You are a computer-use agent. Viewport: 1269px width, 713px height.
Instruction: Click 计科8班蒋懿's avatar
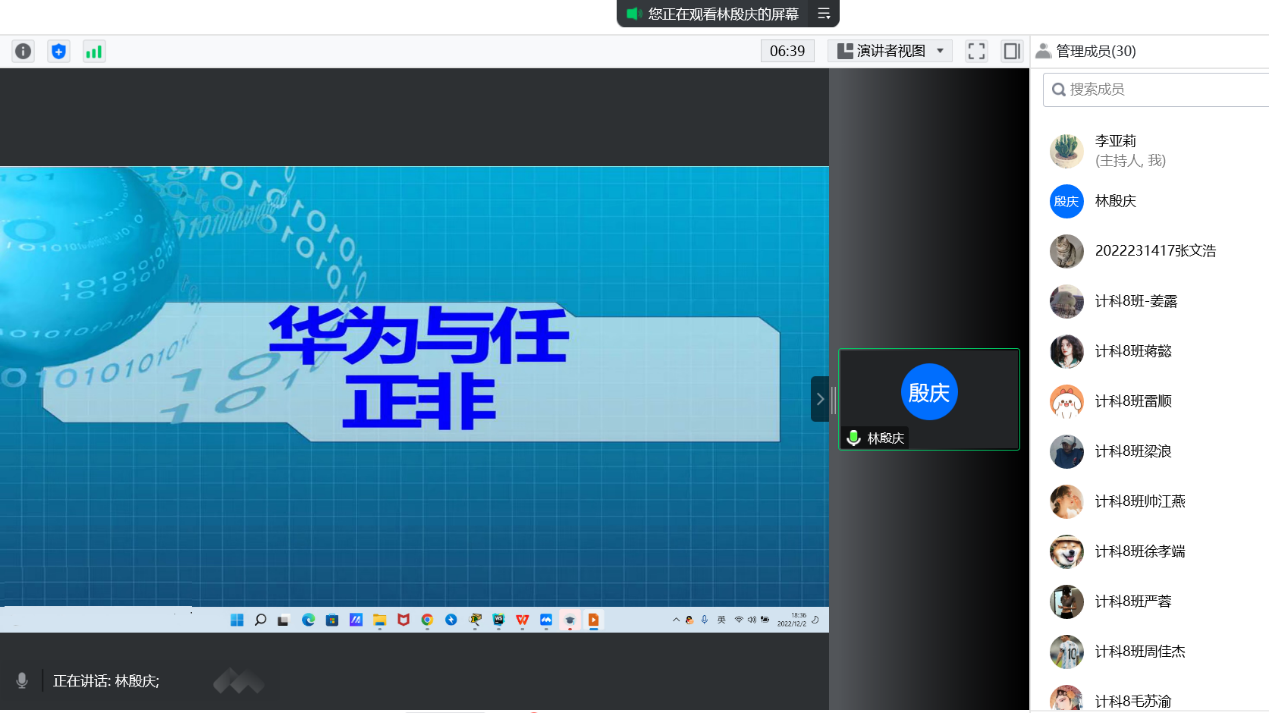pyautogui.click(x=1067, y=351)
